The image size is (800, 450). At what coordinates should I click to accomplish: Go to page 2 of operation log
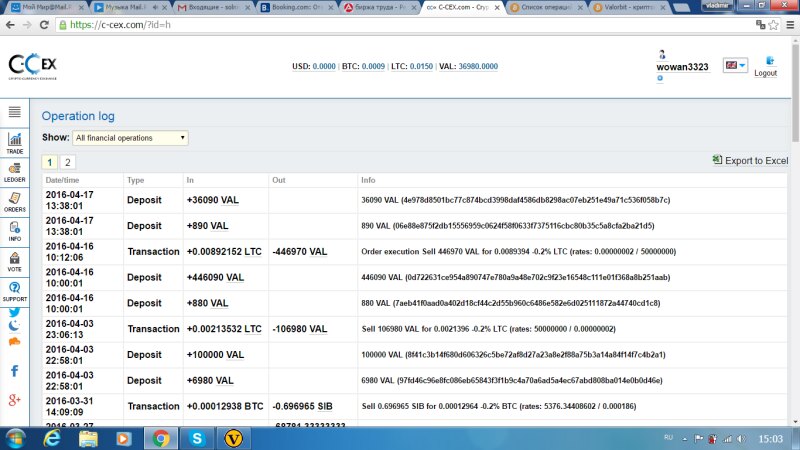coord(67,162)
